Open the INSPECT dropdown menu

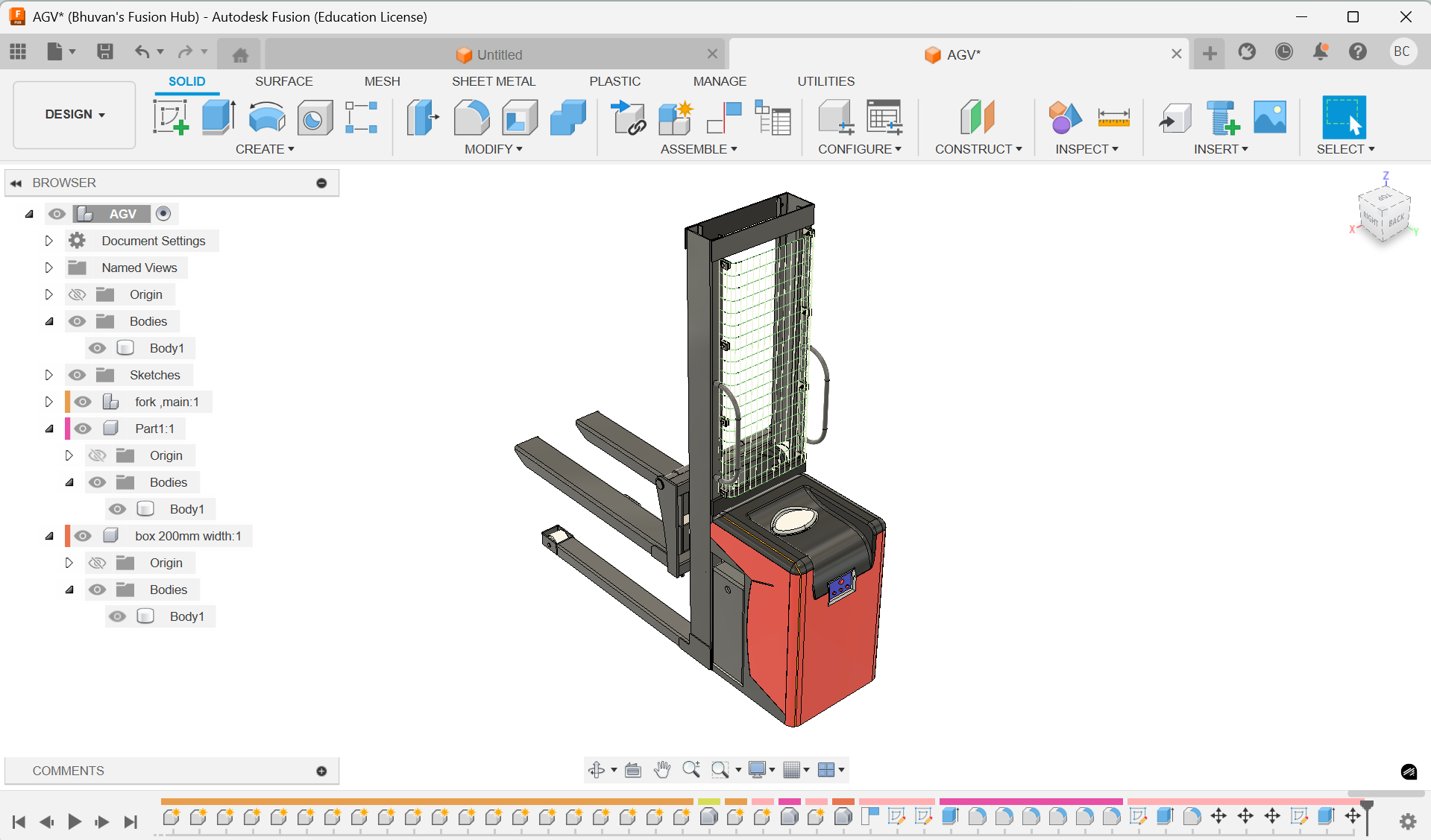pyautogui.click(x=1086, y=149)
